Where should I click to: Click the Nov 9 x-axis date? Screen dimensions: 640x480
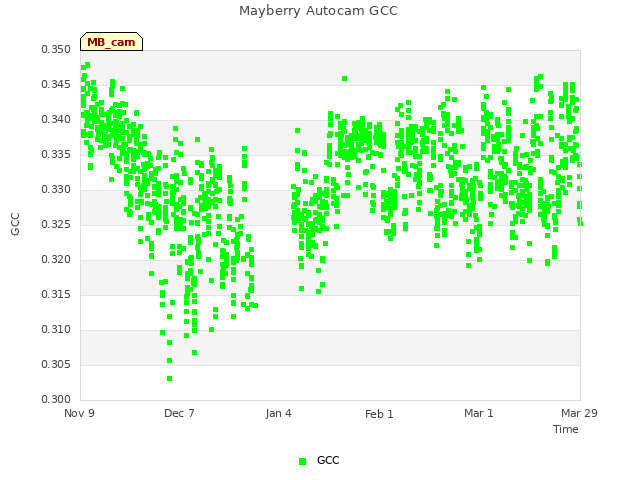pyautogui.click(x=79, y=413)
